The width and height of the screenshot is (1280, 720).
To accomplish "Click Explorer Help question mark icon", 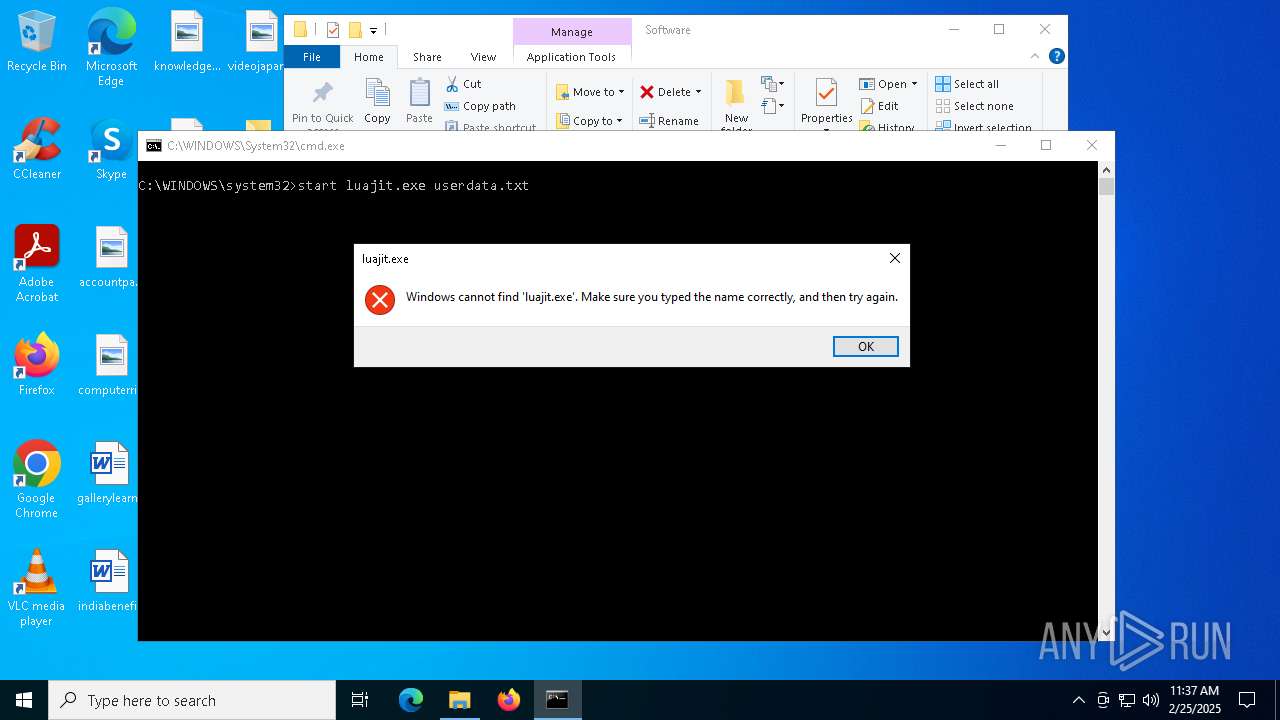I will 1056,56.
